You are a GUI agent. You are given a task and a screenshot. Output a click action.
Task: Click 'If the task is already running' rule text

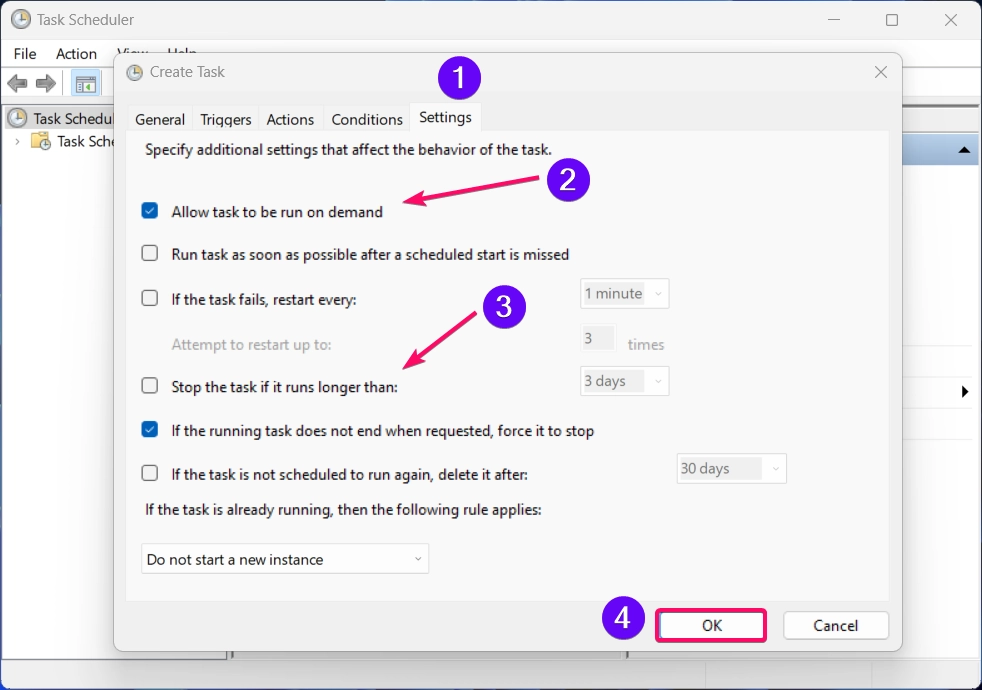tap(343, 510)
